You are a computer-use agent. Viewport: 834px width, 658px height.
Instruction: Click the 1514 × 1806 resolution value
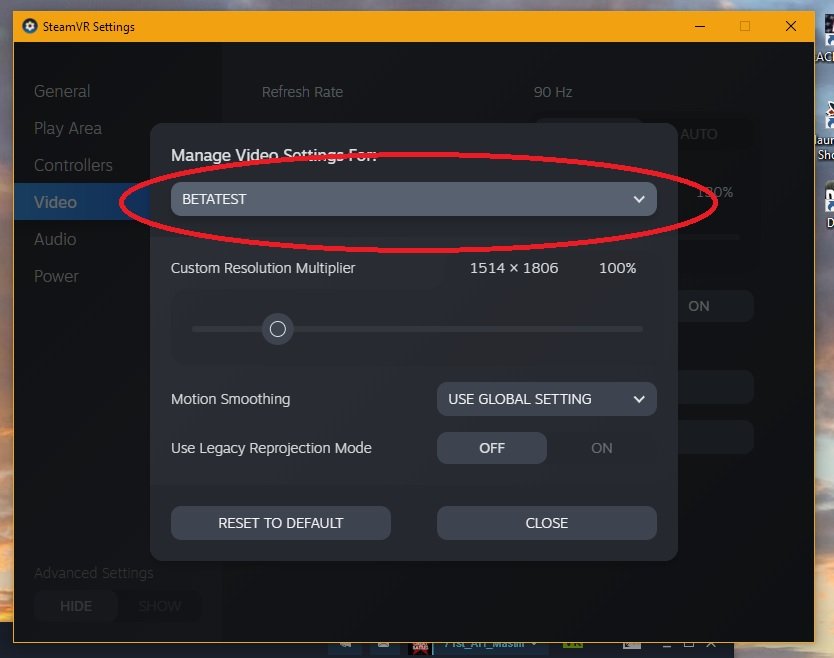pos(514,268)
